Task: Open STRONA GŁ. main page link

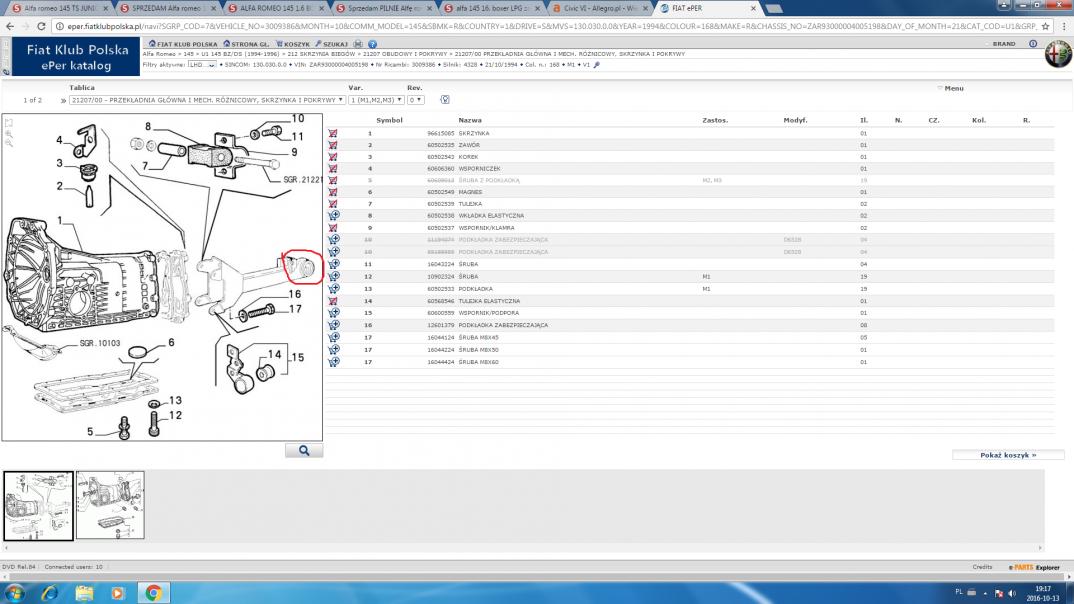Action: (247, 44)
